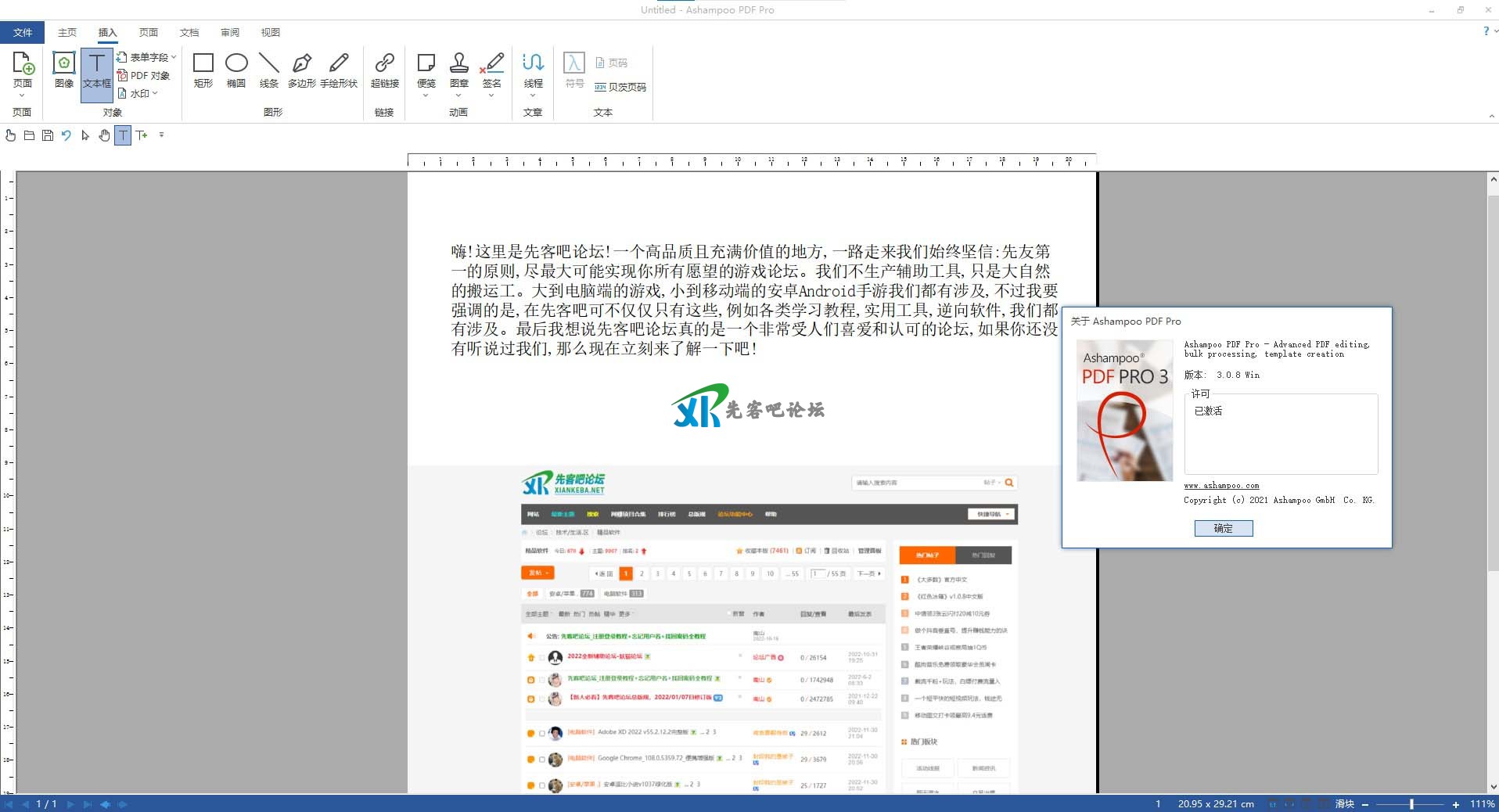Screen dimensions: 1499x812
Task: Click the 确定 button in About dialog
Action: (x=1223, y=529)
